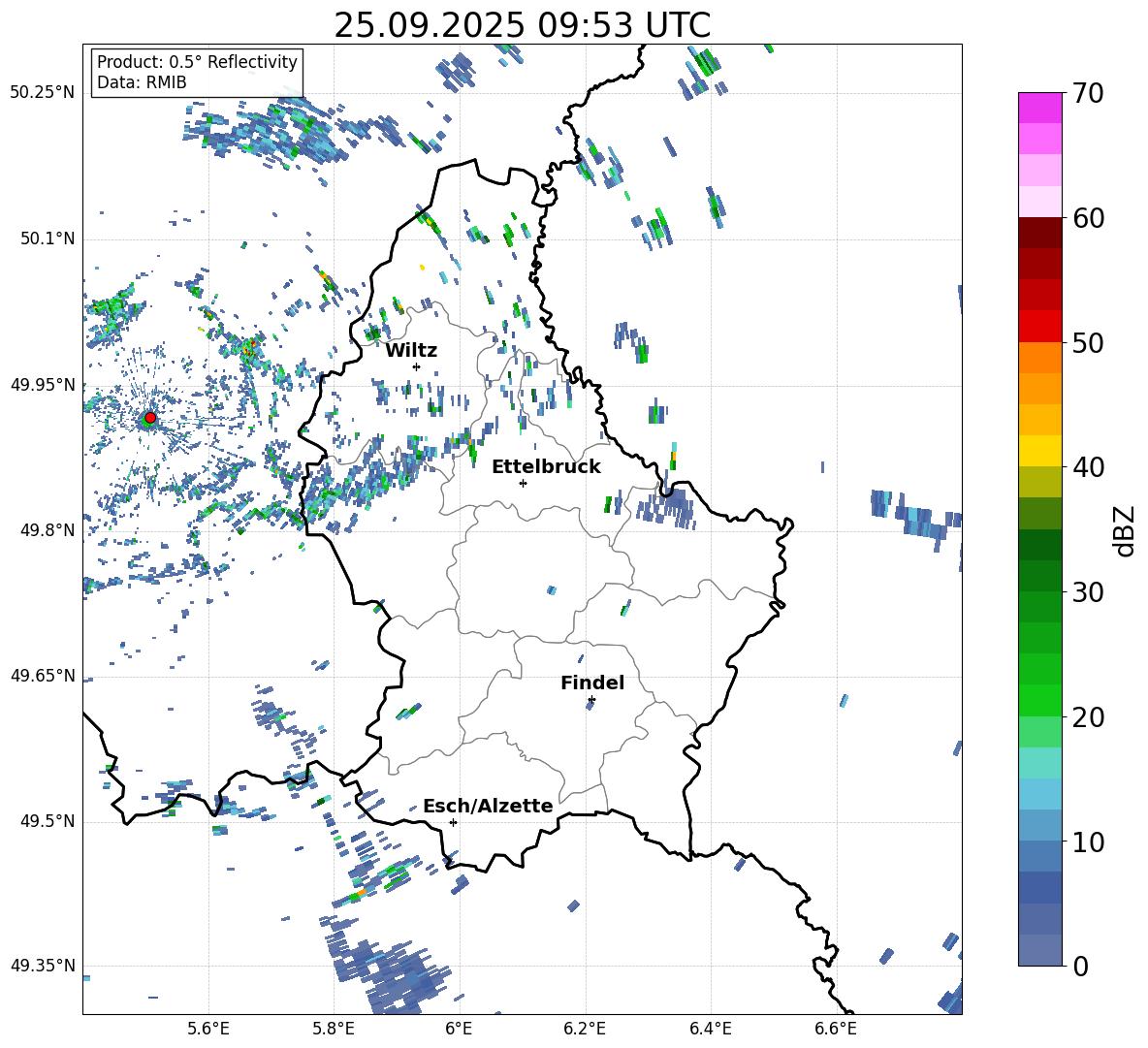The image size is (1148, 1048).
Task: Click the cross marker below Ettelbruck
Action: [523, 483]
